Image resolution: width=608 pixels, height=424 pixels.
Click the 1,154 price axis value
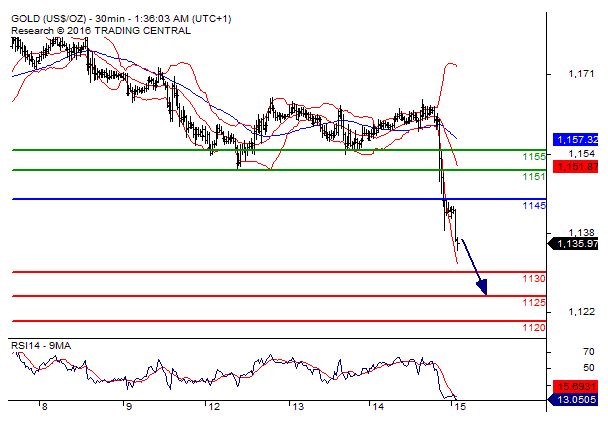point(581,154)
